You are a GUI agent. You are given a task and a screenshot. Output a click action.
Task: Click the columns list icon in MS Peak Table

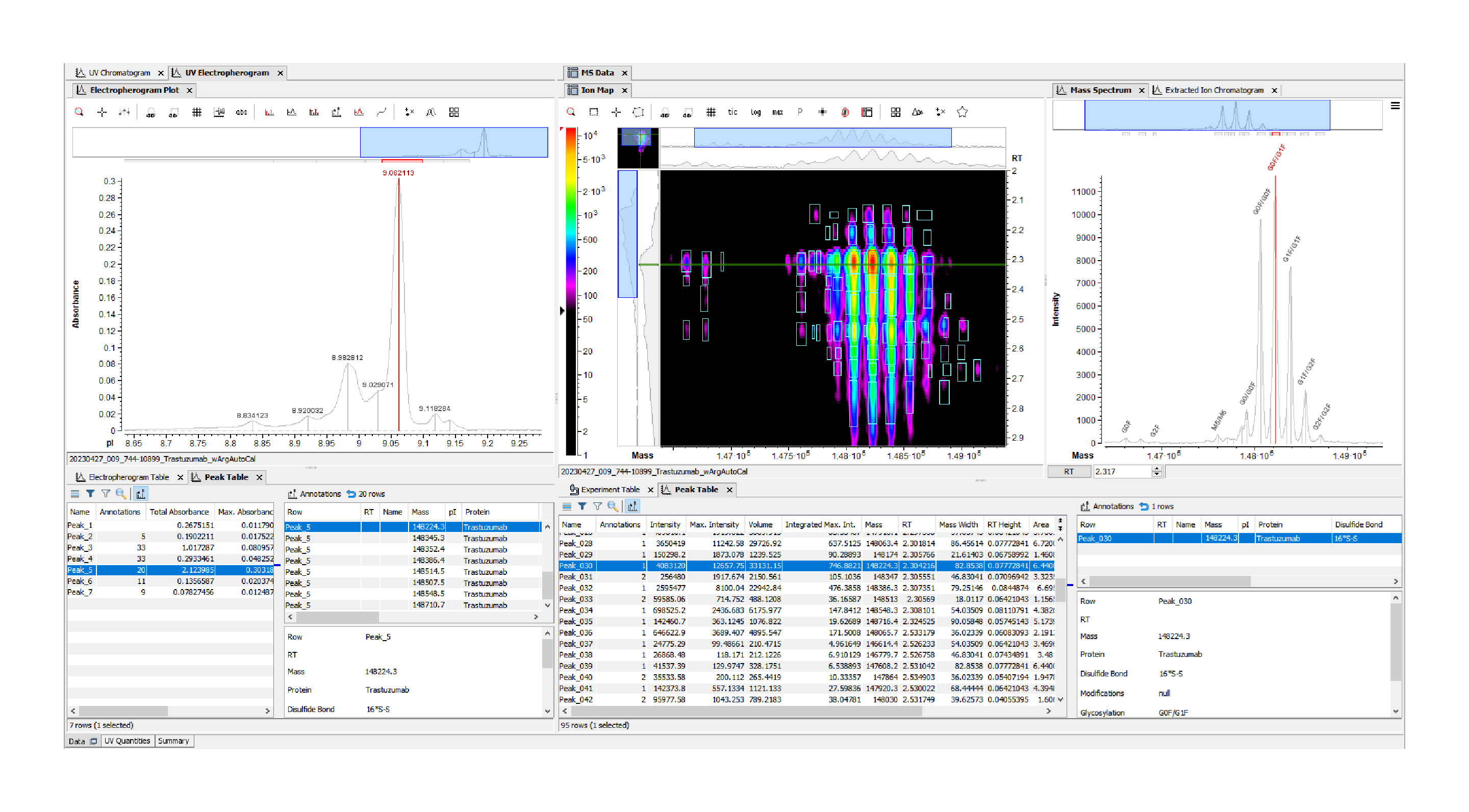[x=566, y=506]
